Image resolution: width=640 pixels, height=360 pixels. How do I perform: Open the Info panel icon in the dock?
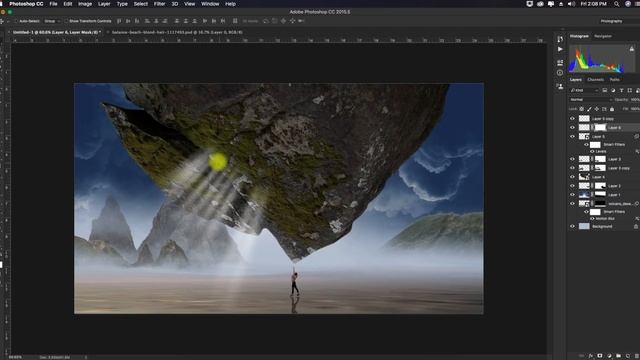pyautogui.click(x=560, y=73)
